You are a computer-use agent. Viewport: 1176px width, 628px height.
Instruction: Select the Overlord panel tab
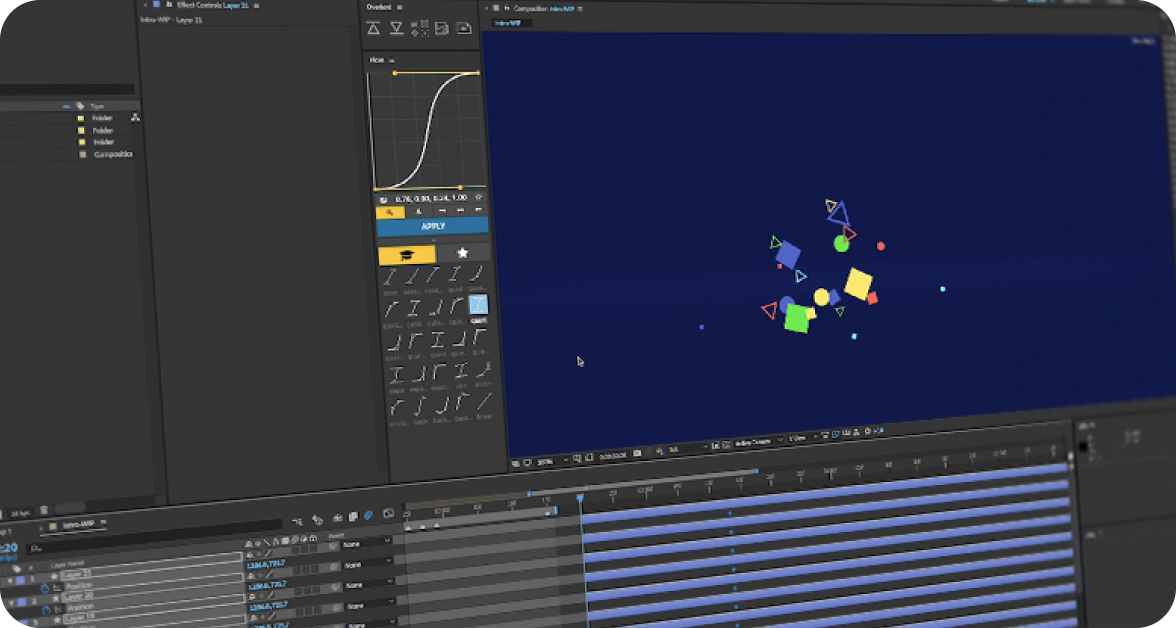click(x=379, y=8)
